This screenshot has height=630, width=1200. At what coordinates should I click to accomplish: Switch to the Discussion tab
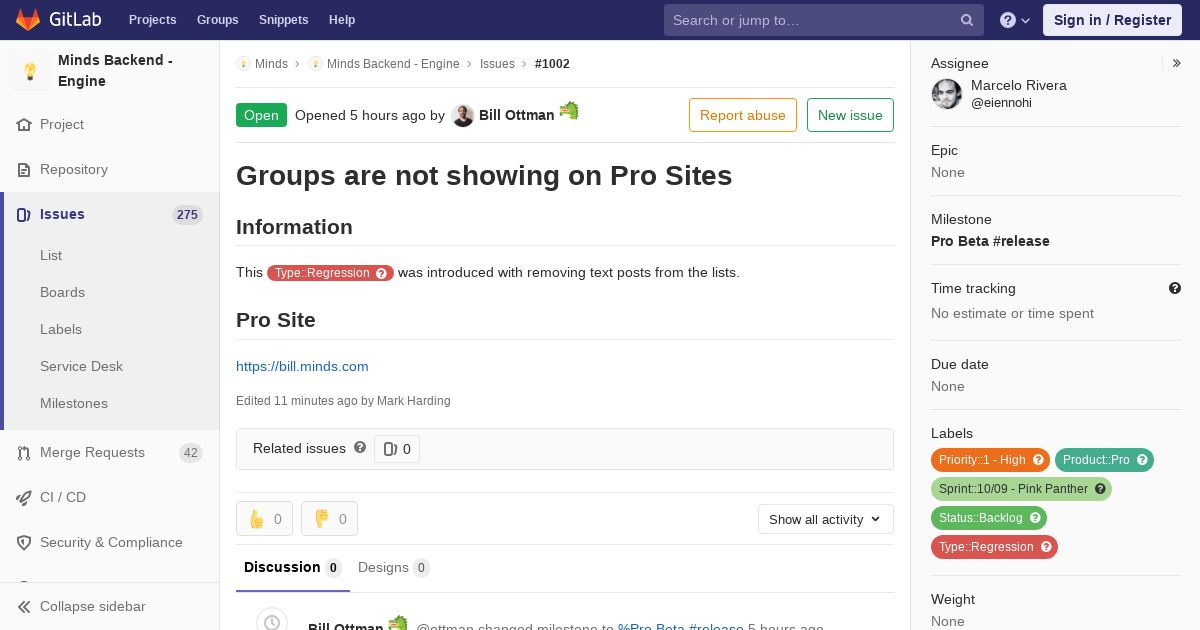(x=293, y=567)
